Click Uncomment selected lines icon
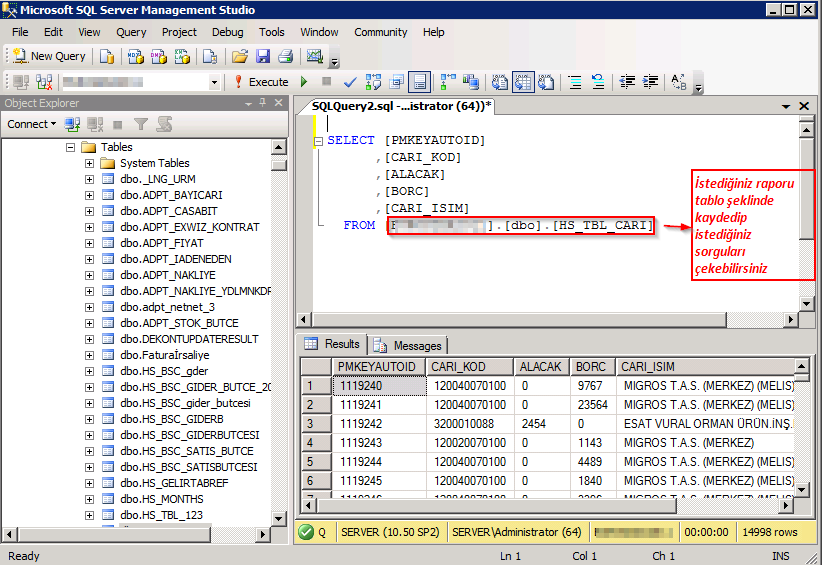Viewport: 822px width, 565px height. [x=598, y=82]
